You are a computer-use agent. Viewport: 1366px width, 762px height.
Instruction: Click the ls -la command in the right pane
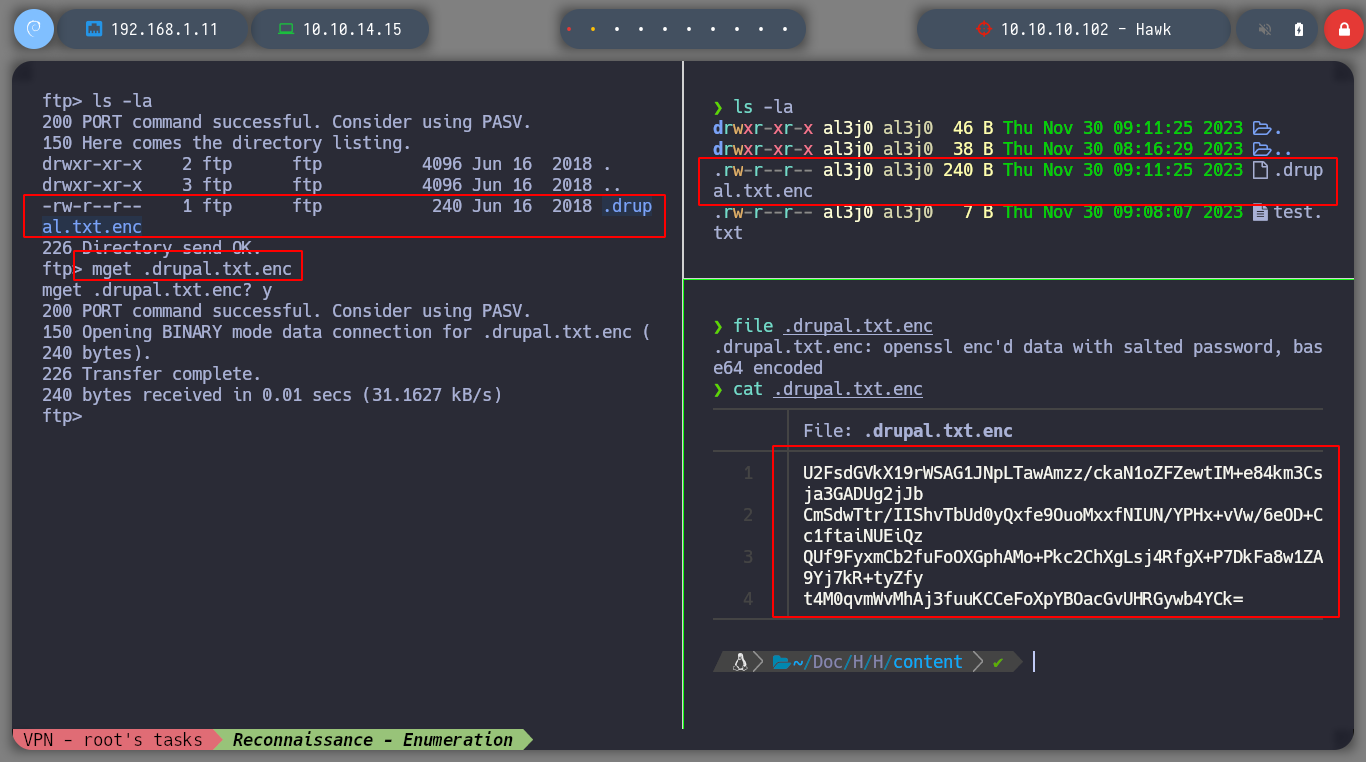tap(763, 107)
